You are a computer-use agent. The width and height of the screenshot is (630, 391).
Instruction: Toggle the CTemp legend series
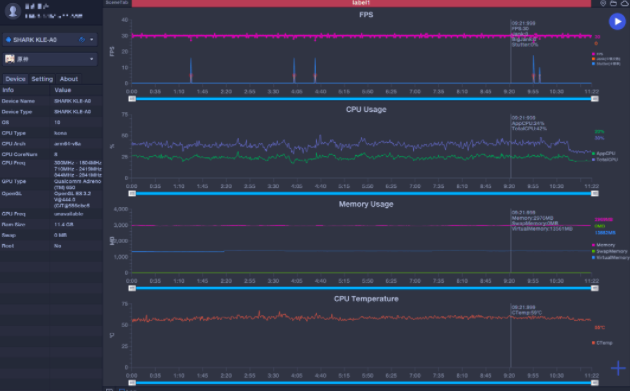click(602, 343)
